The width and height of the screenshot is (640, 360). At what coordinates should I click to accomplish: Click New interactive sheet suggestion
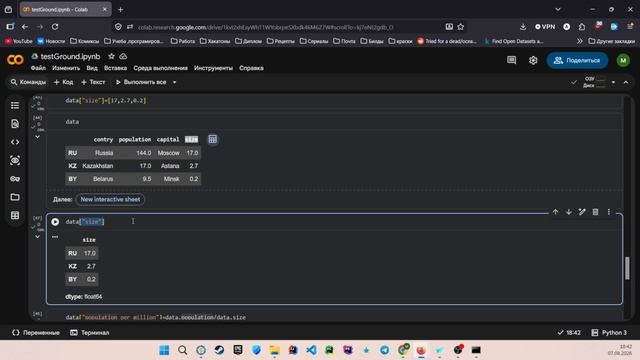click(110, 199)
